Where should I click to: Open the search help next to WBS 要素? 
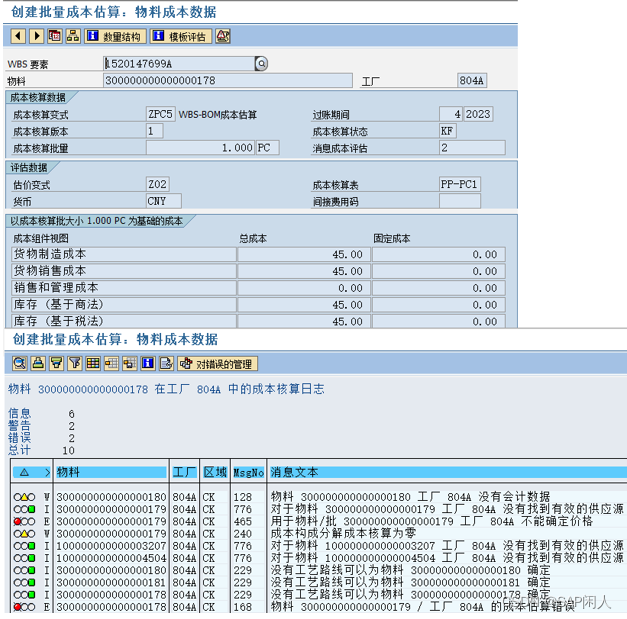pyautogui.click(x=262, y=64)
